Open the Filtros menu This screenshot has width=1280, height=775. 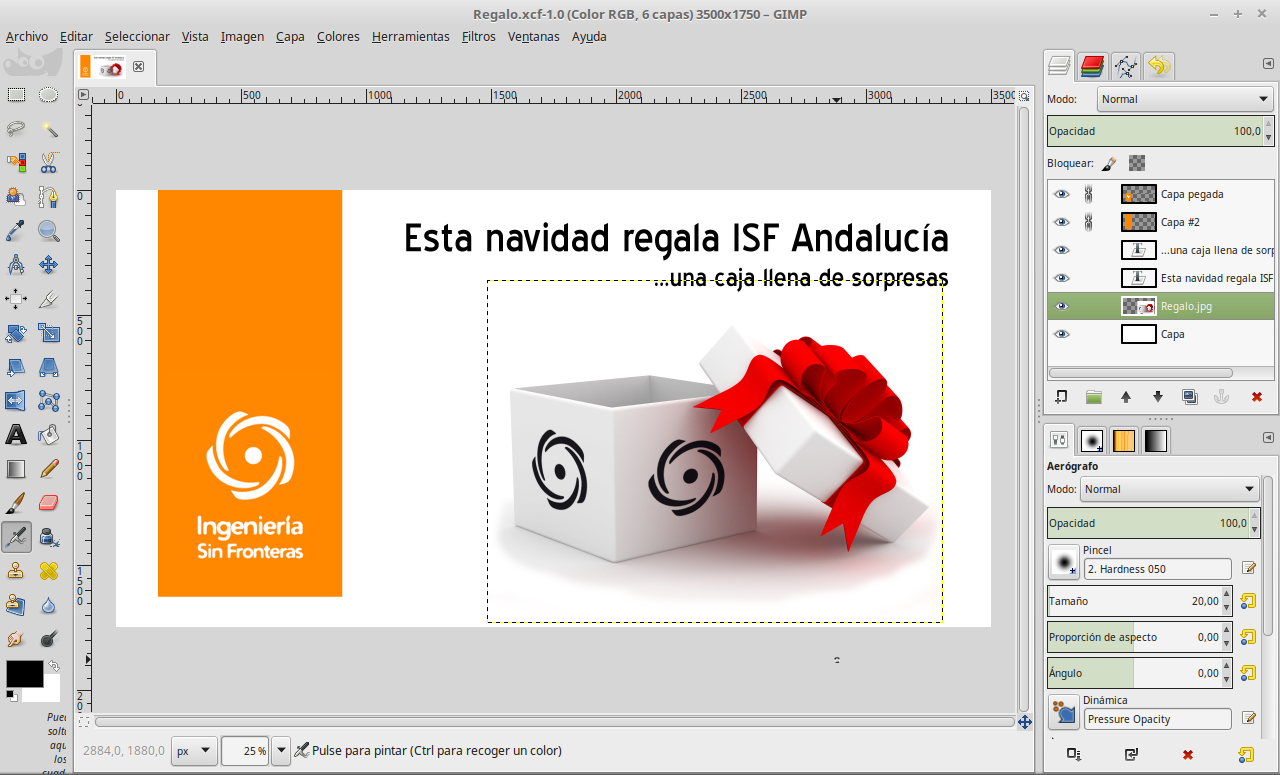(478, 36)
